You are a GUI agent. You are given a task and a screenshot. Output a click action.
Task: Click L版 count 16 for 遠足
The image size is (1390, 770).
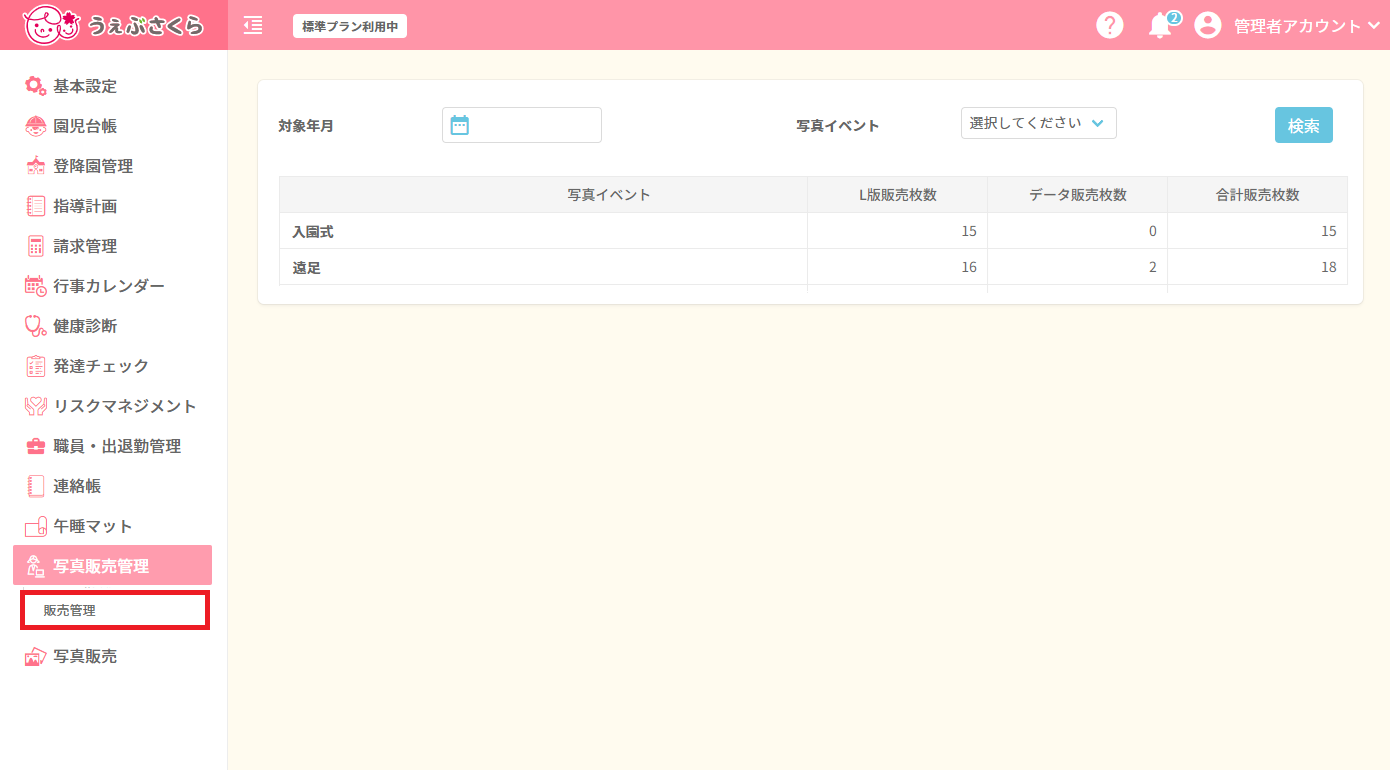point(968,267)
